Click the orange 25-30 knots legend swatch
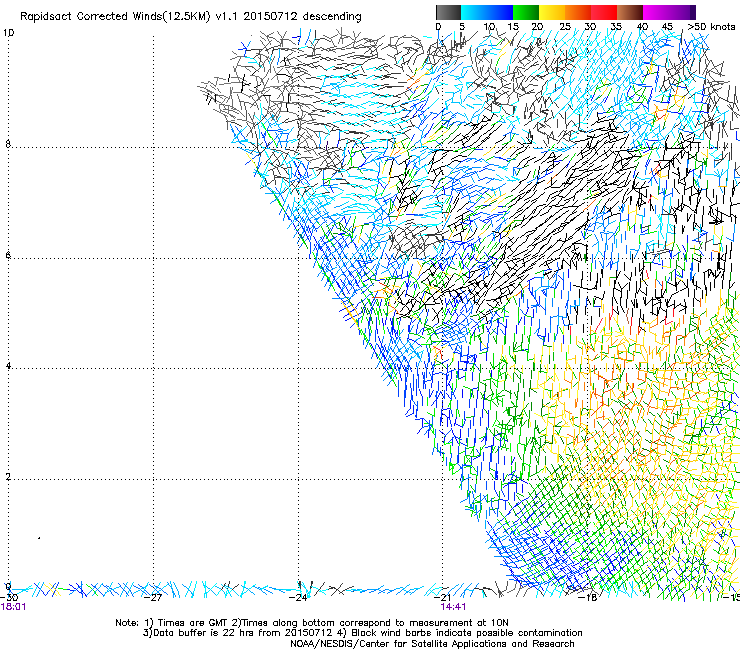Screen dimensions: 740x650 click(578, 12)
